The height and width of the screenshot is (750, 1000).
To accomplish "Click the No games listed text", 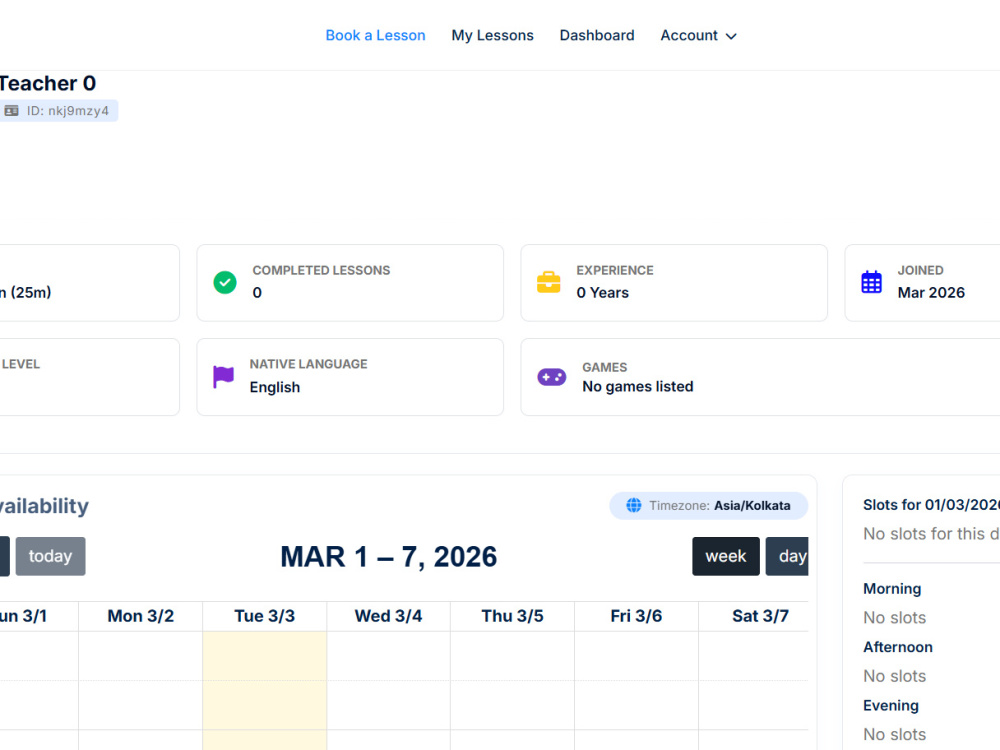I will pos(638,386).
